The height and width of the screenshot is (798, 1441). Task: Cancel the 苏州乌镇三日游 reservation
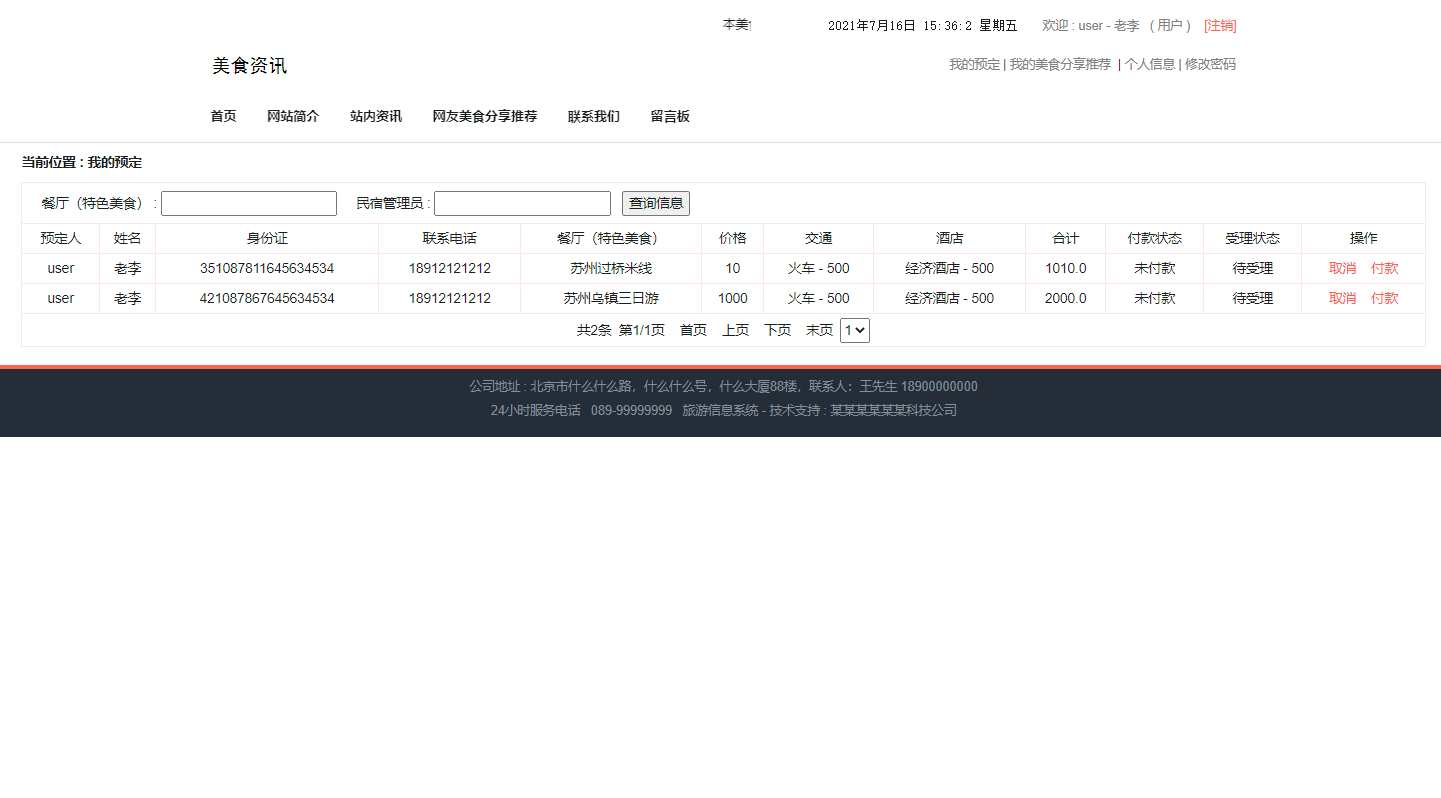click(x=1342, y=298)
